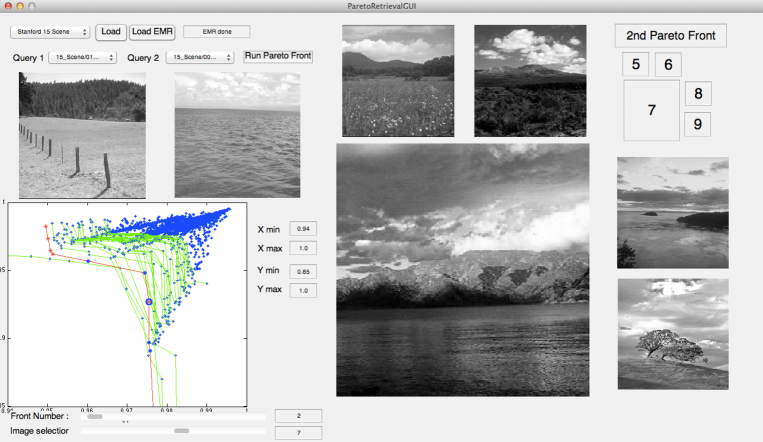Click the Front Number slider
The width and height of the screenshot is (763, 442).
[x=175, y=416]
